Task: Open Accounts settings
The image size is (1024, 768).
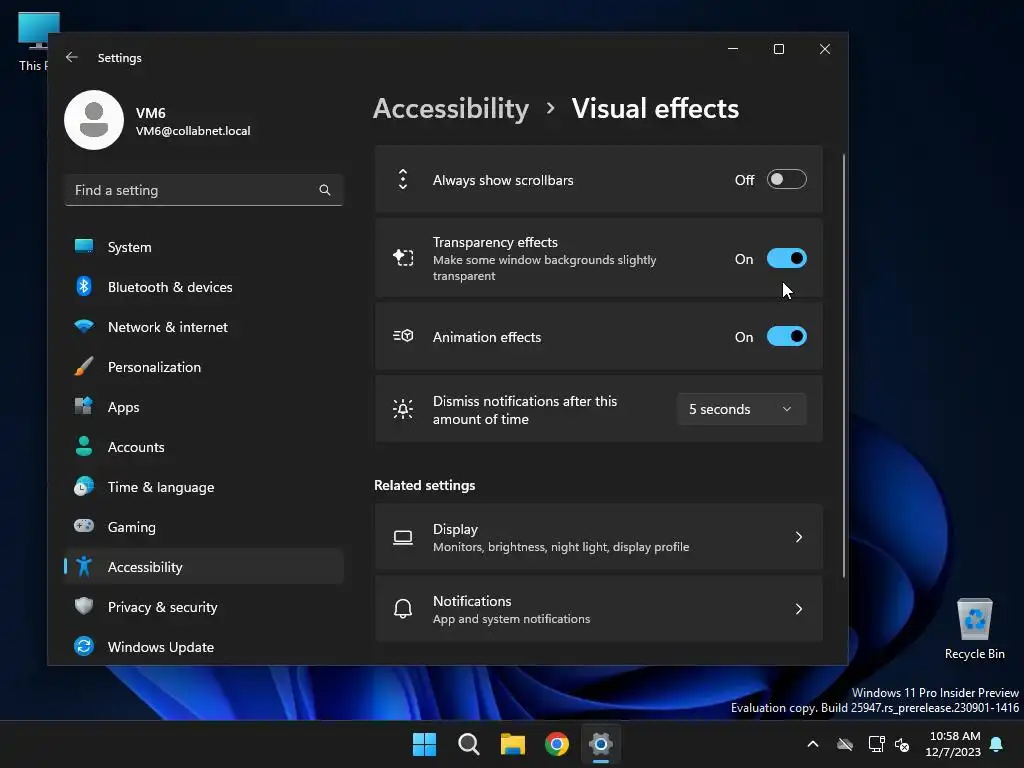Action: [x=204, y=447]
